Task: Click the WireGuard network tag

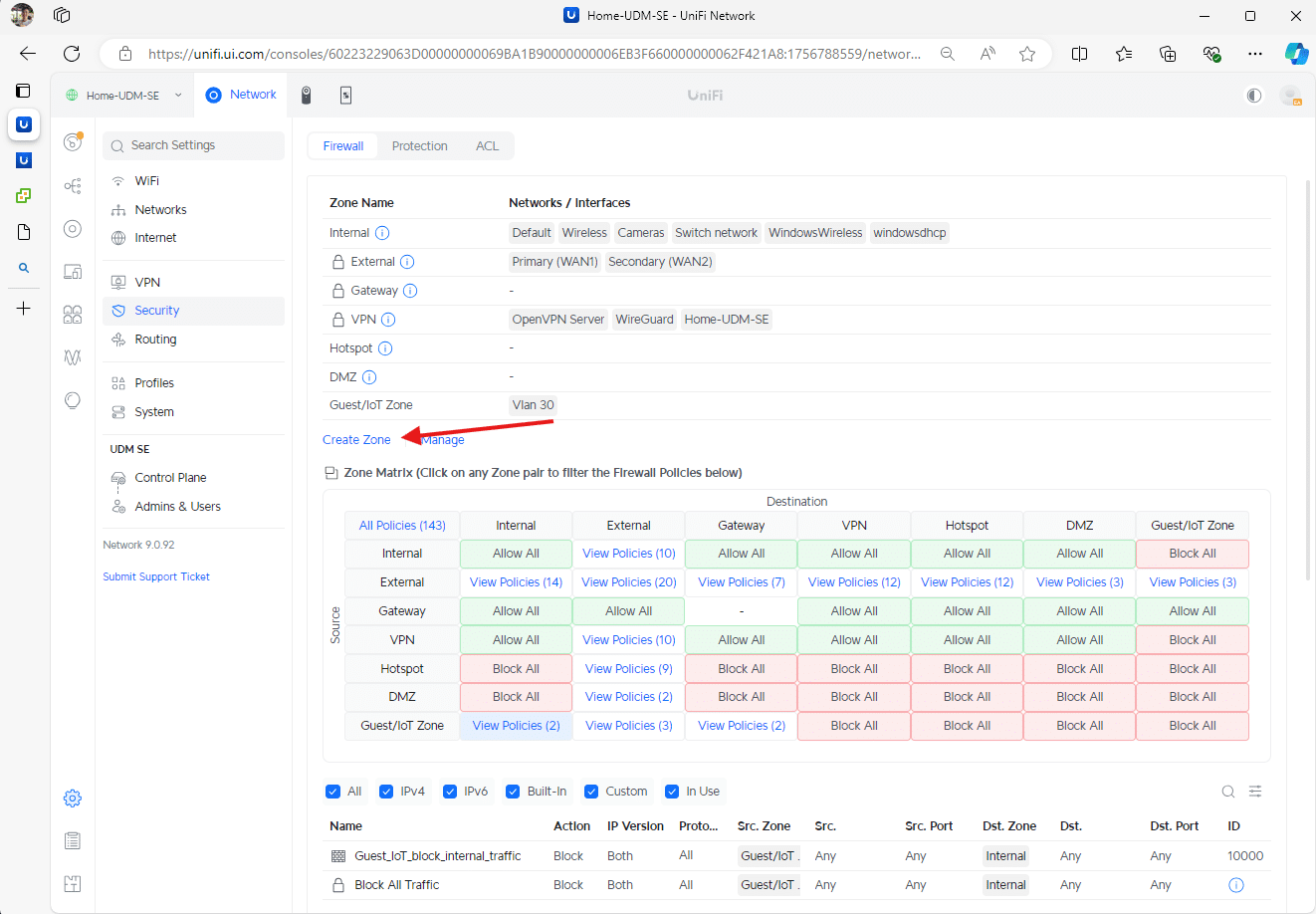Action: click(644, 320)
